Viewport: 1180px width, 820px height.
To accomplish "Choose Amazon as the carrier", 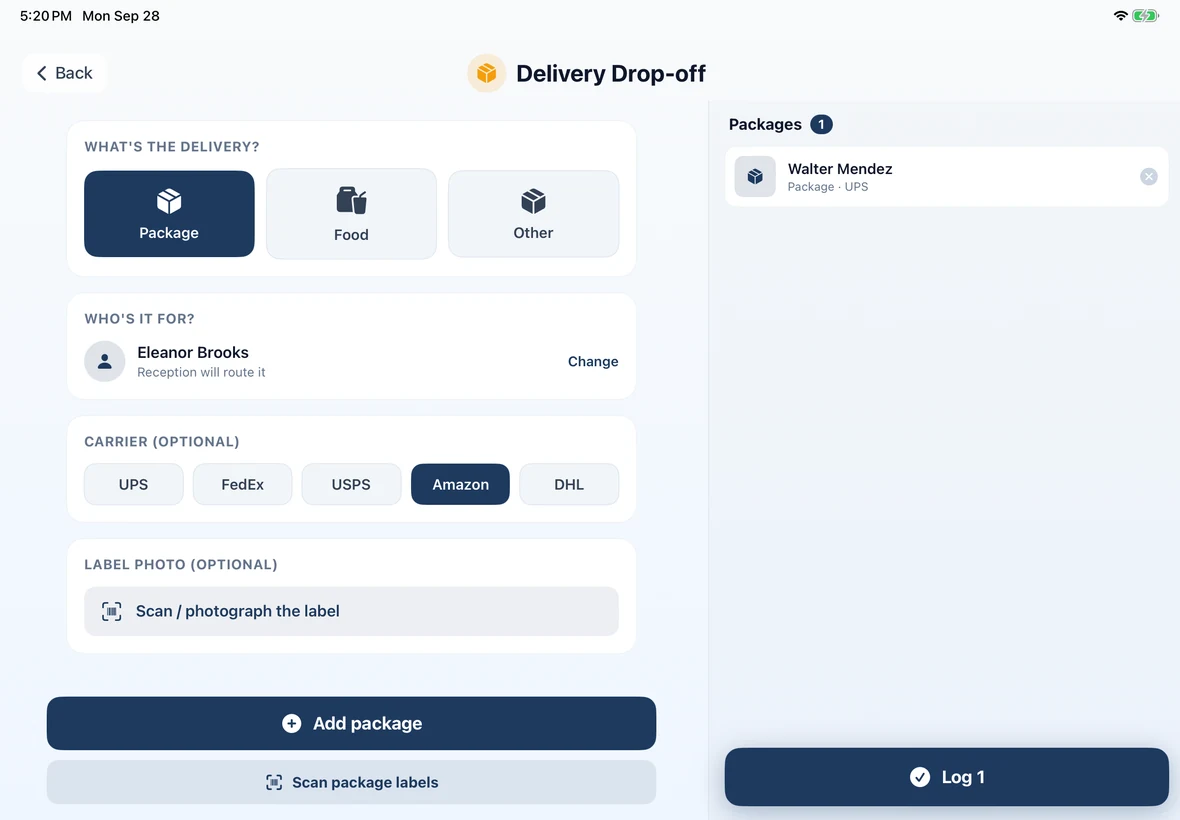I will [460, 484].
